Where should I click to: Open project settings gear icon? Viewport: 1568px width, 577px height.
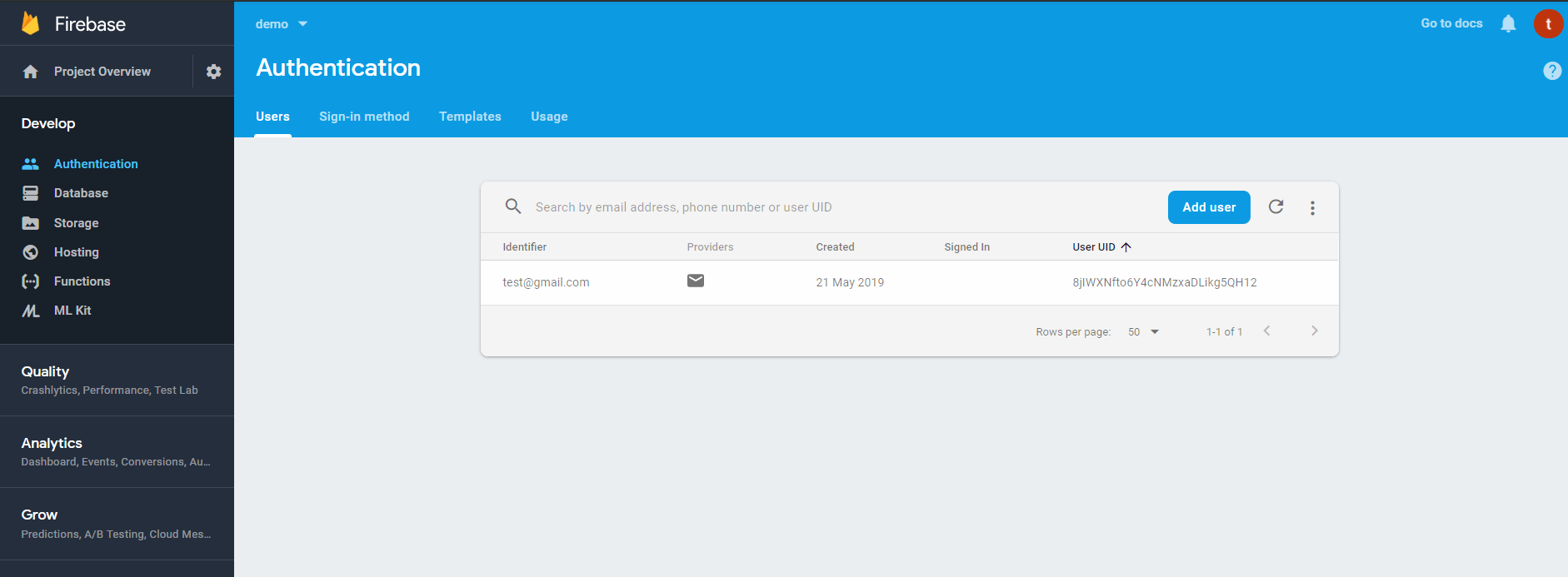213,72
